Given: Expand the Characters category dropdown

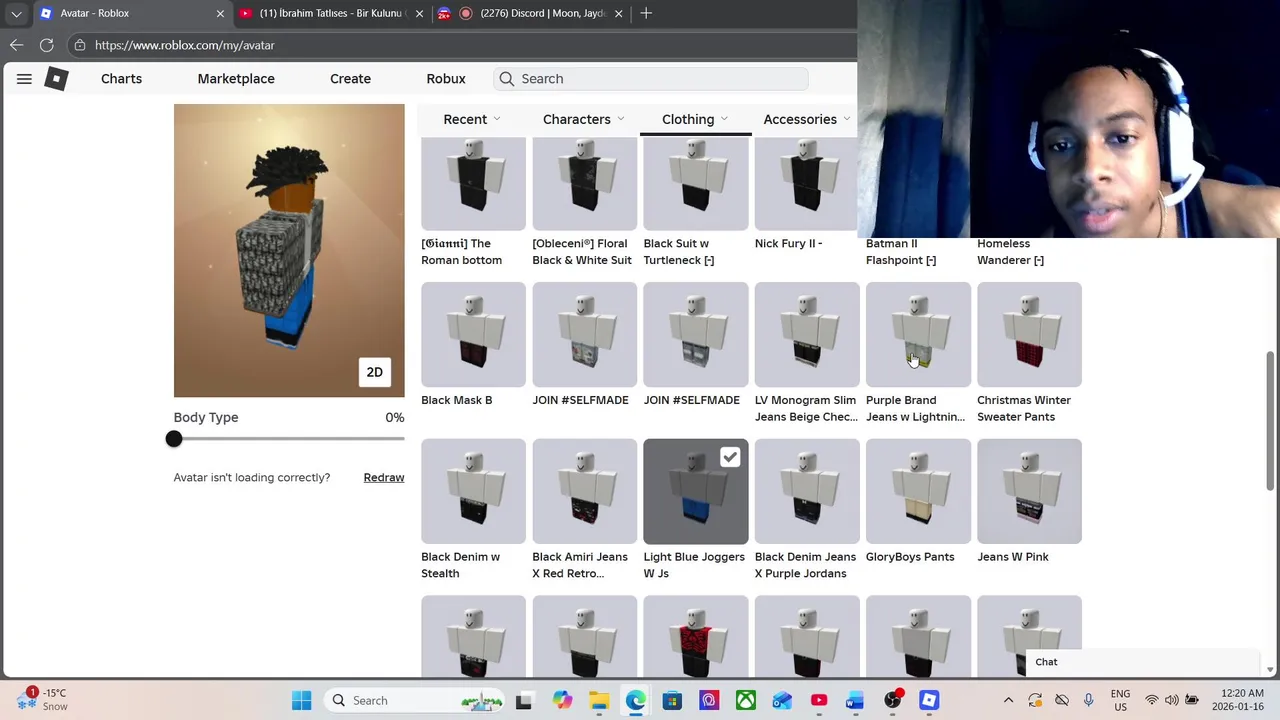Looking at the screenshot, I should pyautogui.click(x=583, y=119).
